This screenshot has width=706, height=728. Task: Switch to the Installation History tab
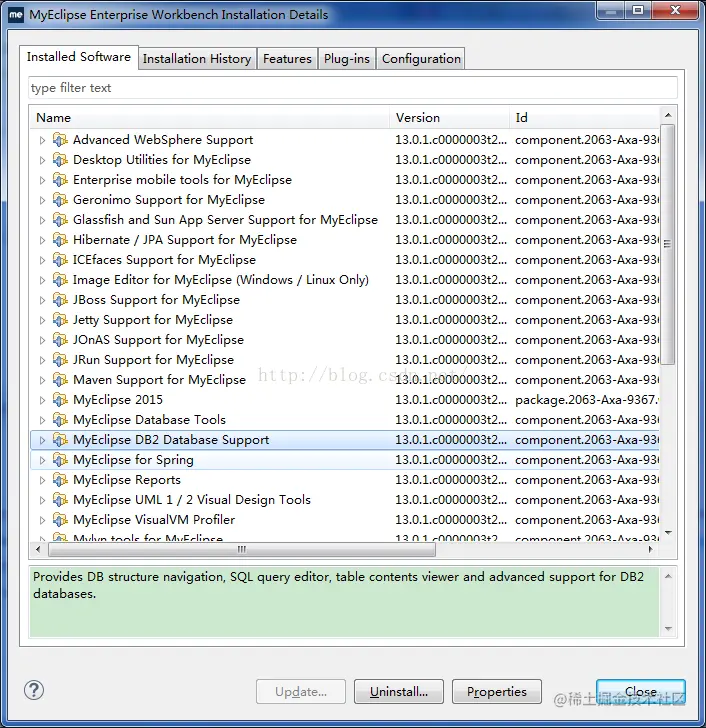tap(197, 59)
